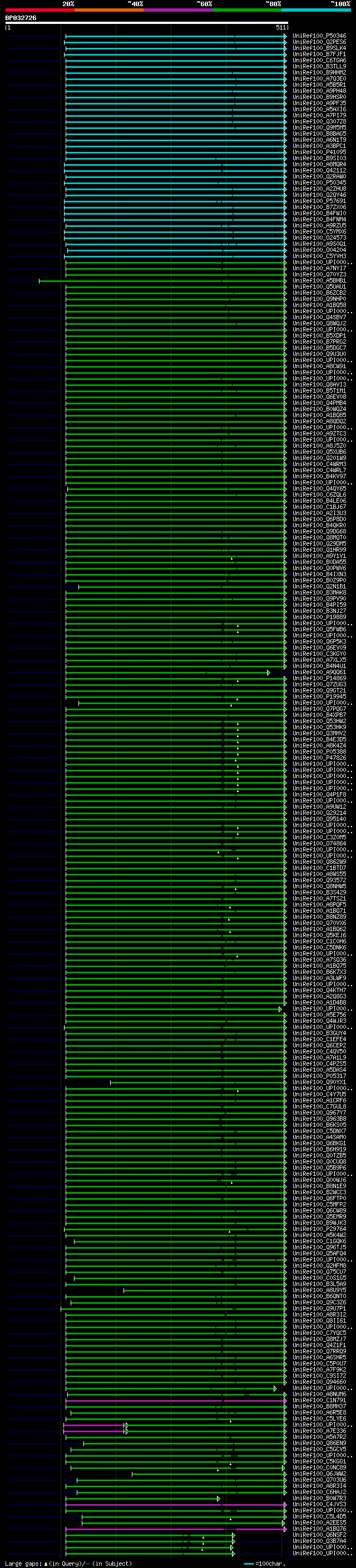The image size is (356, 1568).
Task: Select the UniRef100_Q9DG68 label
Action: (x=319, y=531)
